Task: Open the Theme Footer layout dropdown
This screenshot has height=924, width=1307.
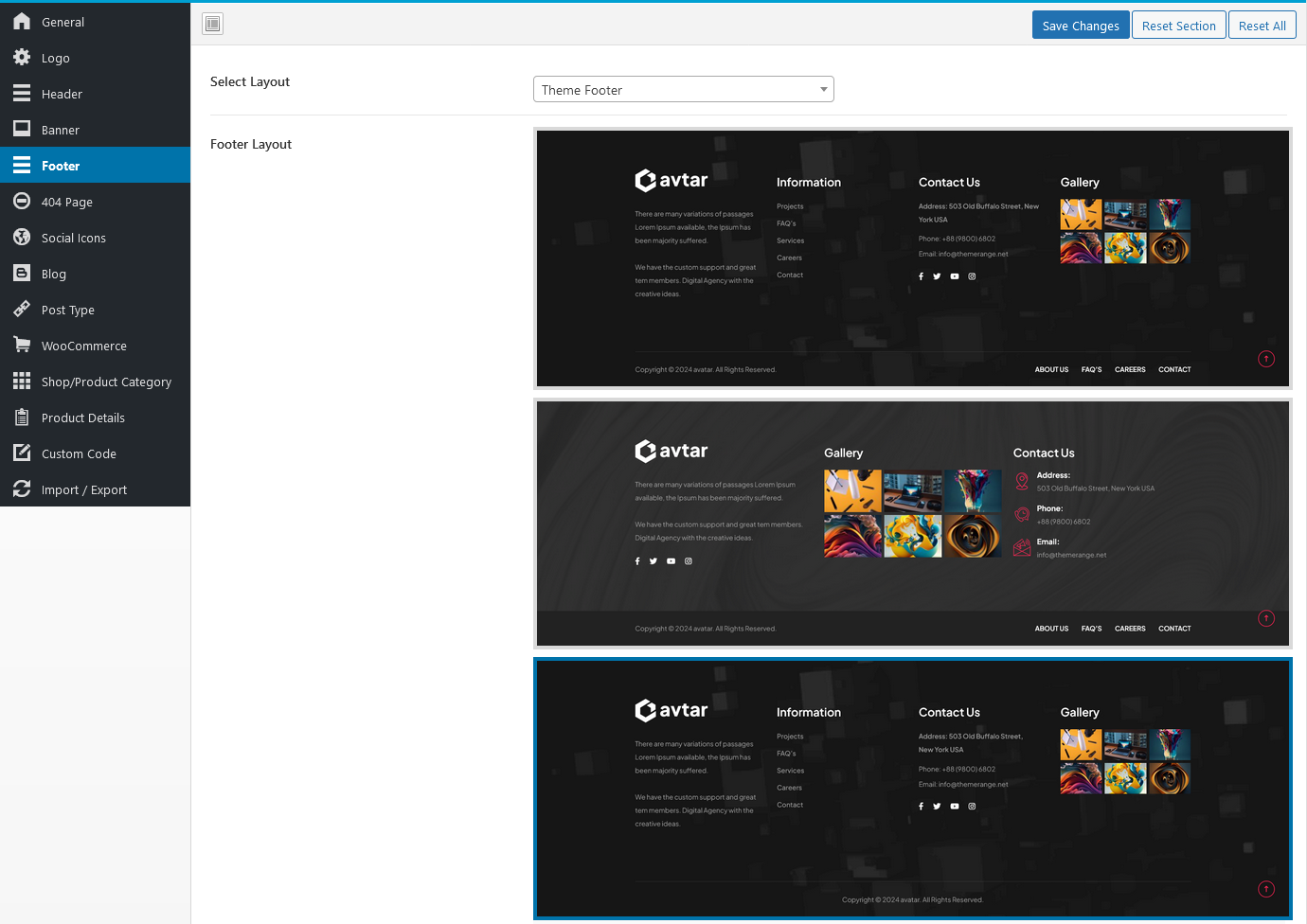Action: coord(683,88)
